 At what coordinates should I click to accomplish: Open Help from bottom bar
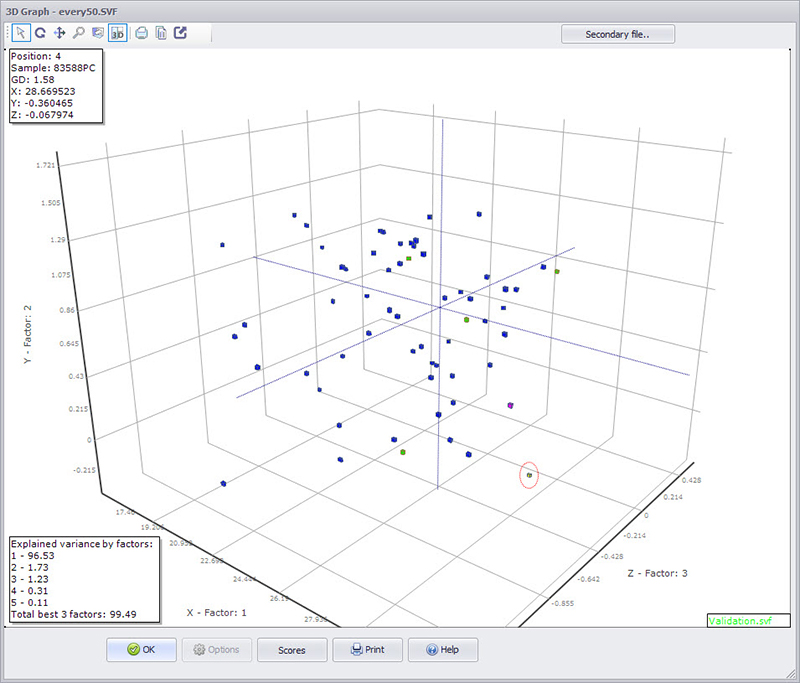[441, 649]
